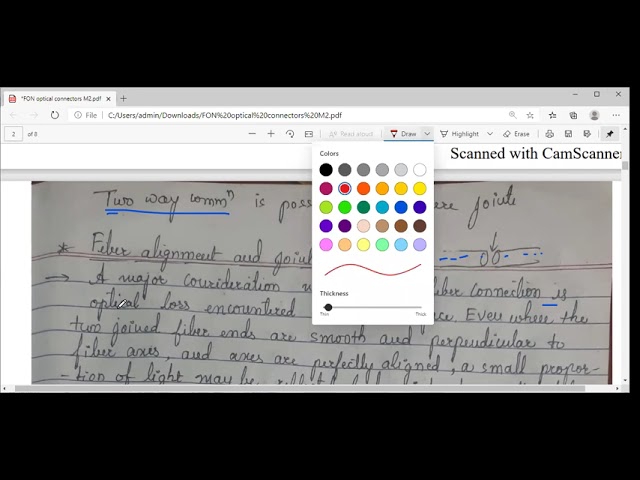Viewport: 640px width, 480px height.
Task: Click the browser forward arrow
Action: click(34, 116)
